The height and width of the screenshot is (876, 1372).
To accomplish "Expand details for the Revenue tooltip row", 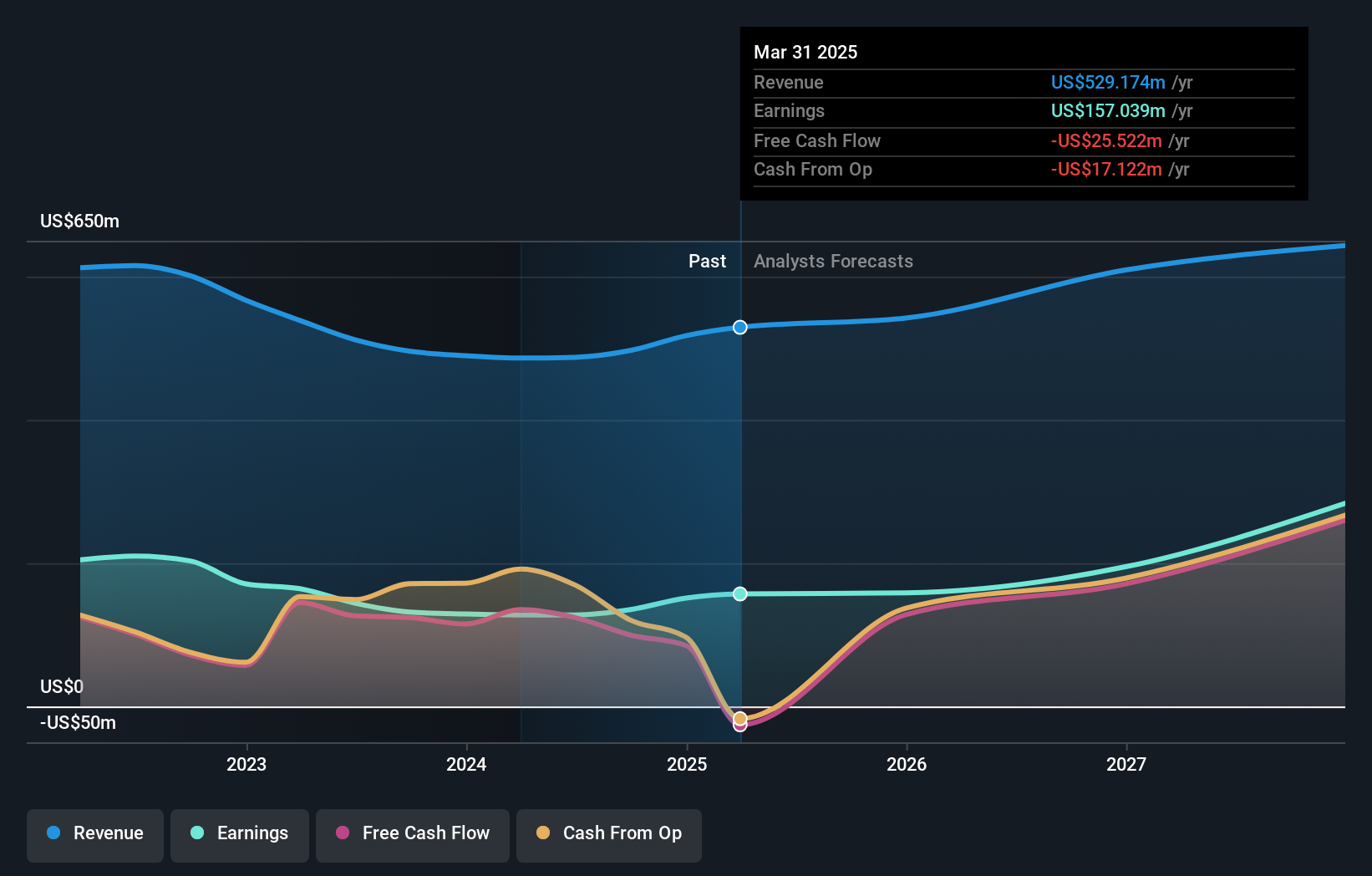I will (788, 83).
